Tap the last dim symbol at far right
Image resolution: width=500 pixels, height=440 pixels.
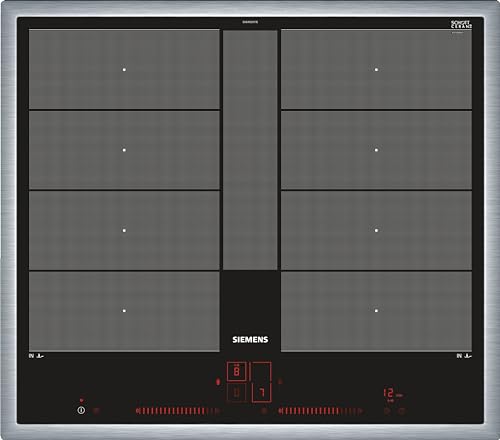tap(402, 411)
